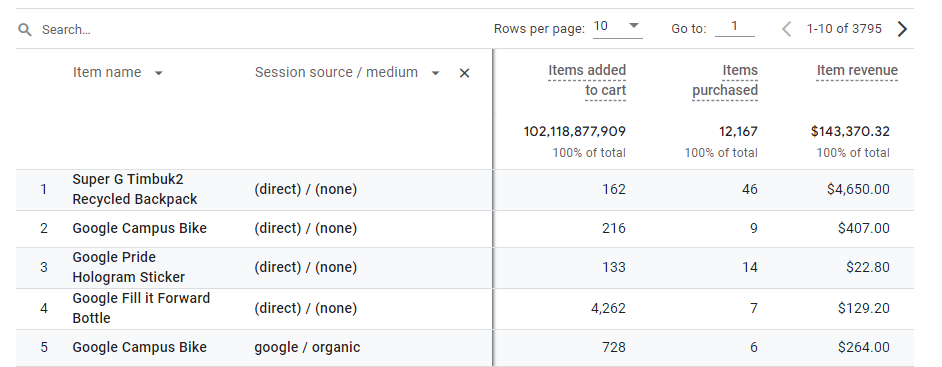Click the $129.20 revenue cell
The height and width of the screenshot is (367, 942).
pyautogui.click(x=864, y=308)
